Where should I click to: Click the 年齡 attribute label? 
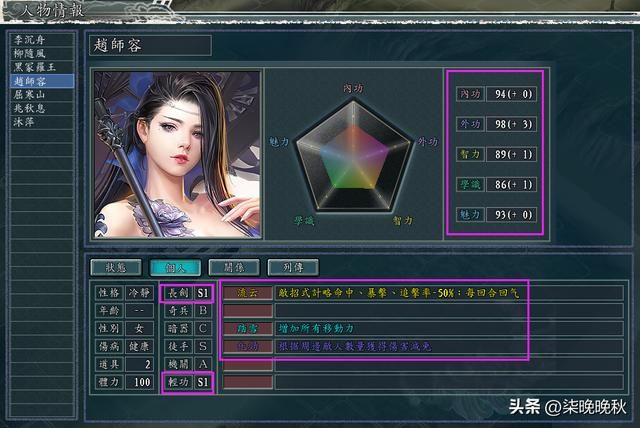(x=109, y=311)
